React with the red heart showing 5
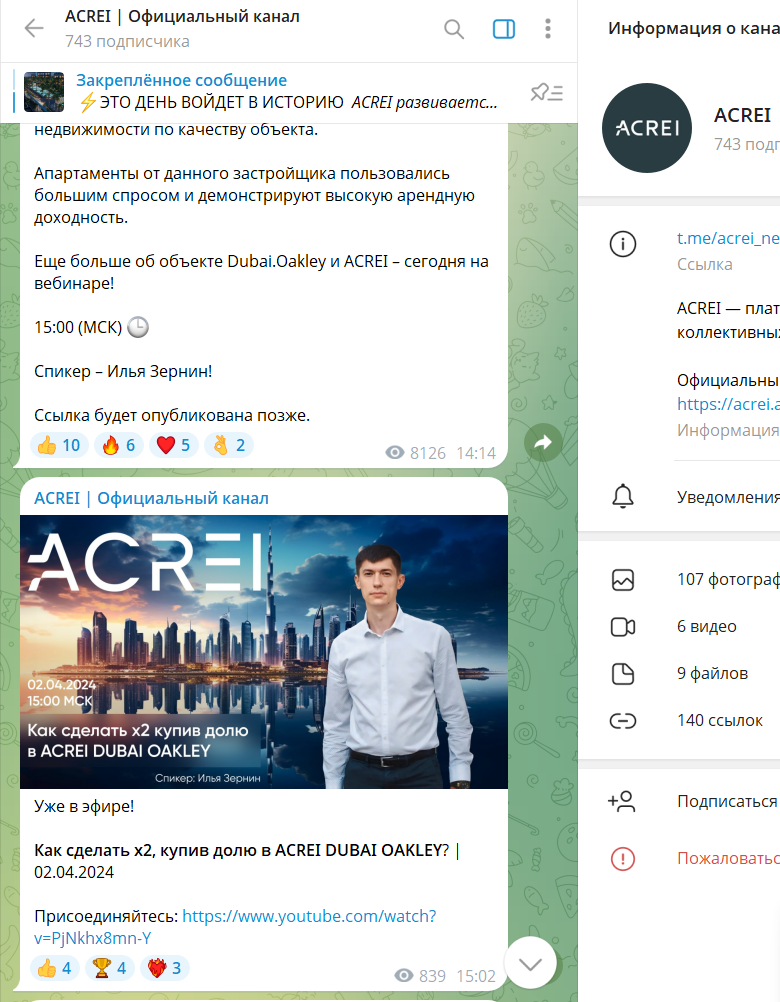The image size is (780, 1002). (174, 445)
